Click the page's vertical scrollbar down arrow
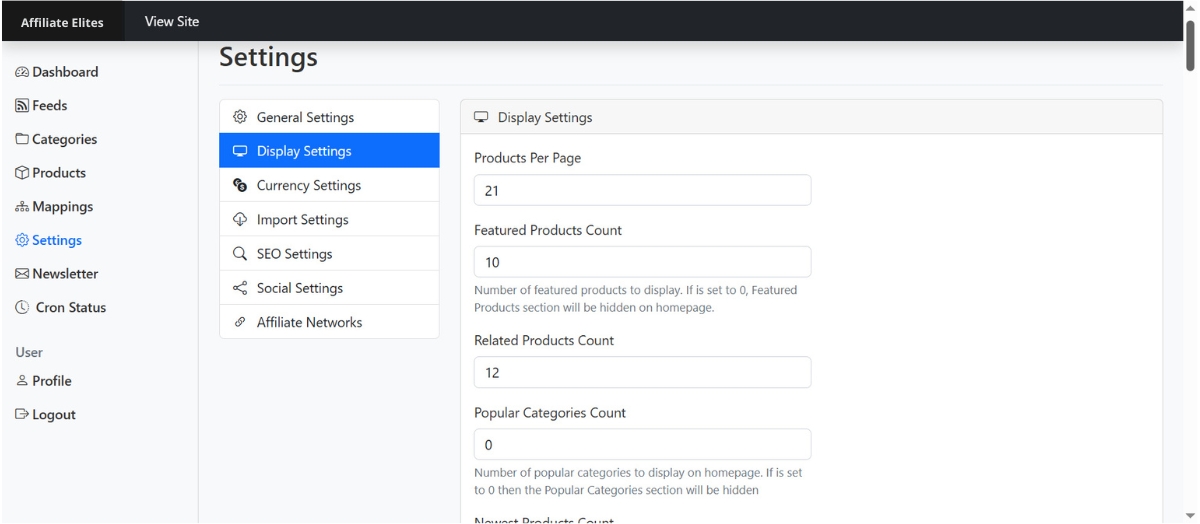 pos(1189,515)
